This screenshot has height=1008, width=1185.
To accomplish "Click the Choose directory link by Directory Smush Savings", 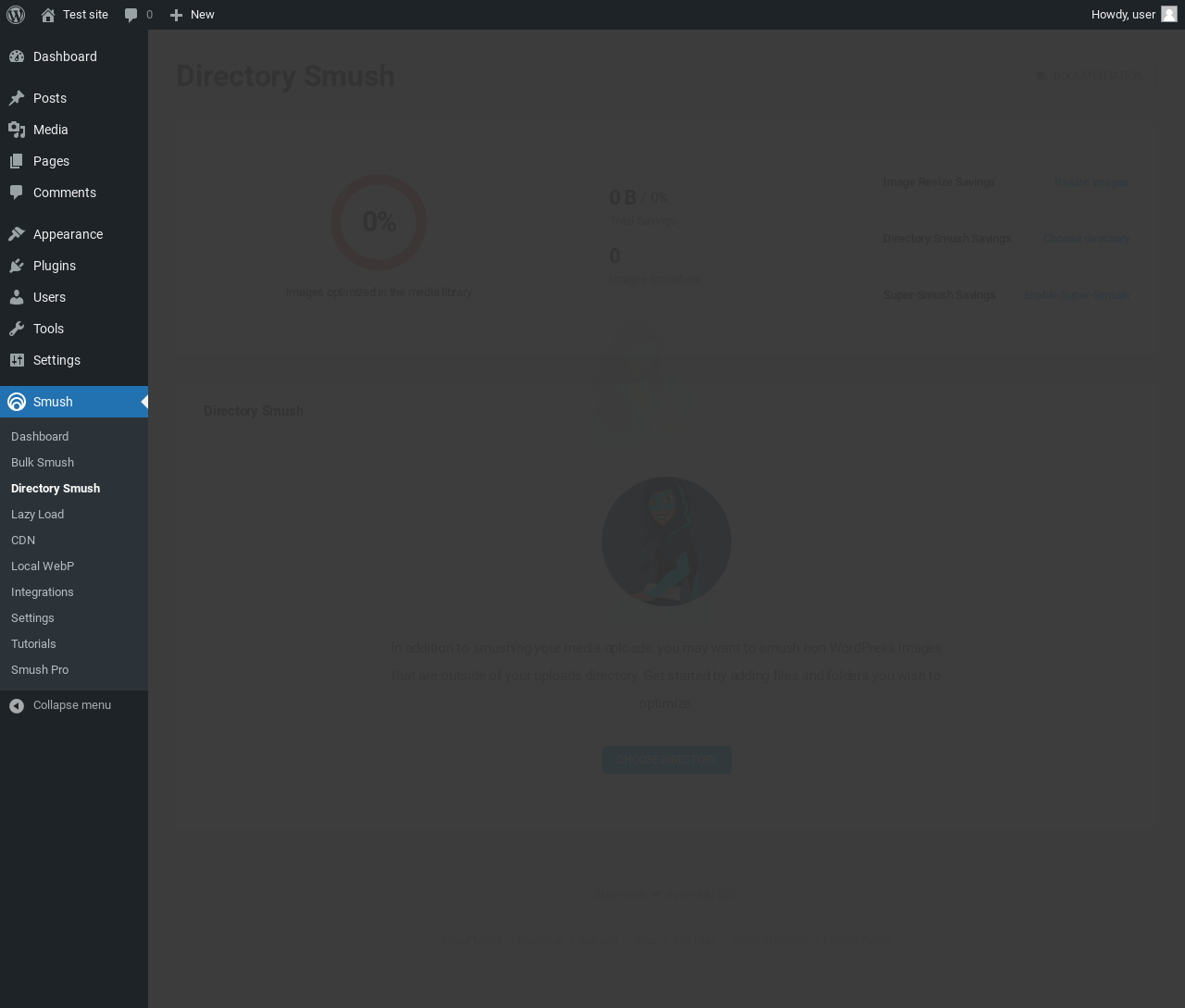I will pyautogui.click(x=1087, y=239).
